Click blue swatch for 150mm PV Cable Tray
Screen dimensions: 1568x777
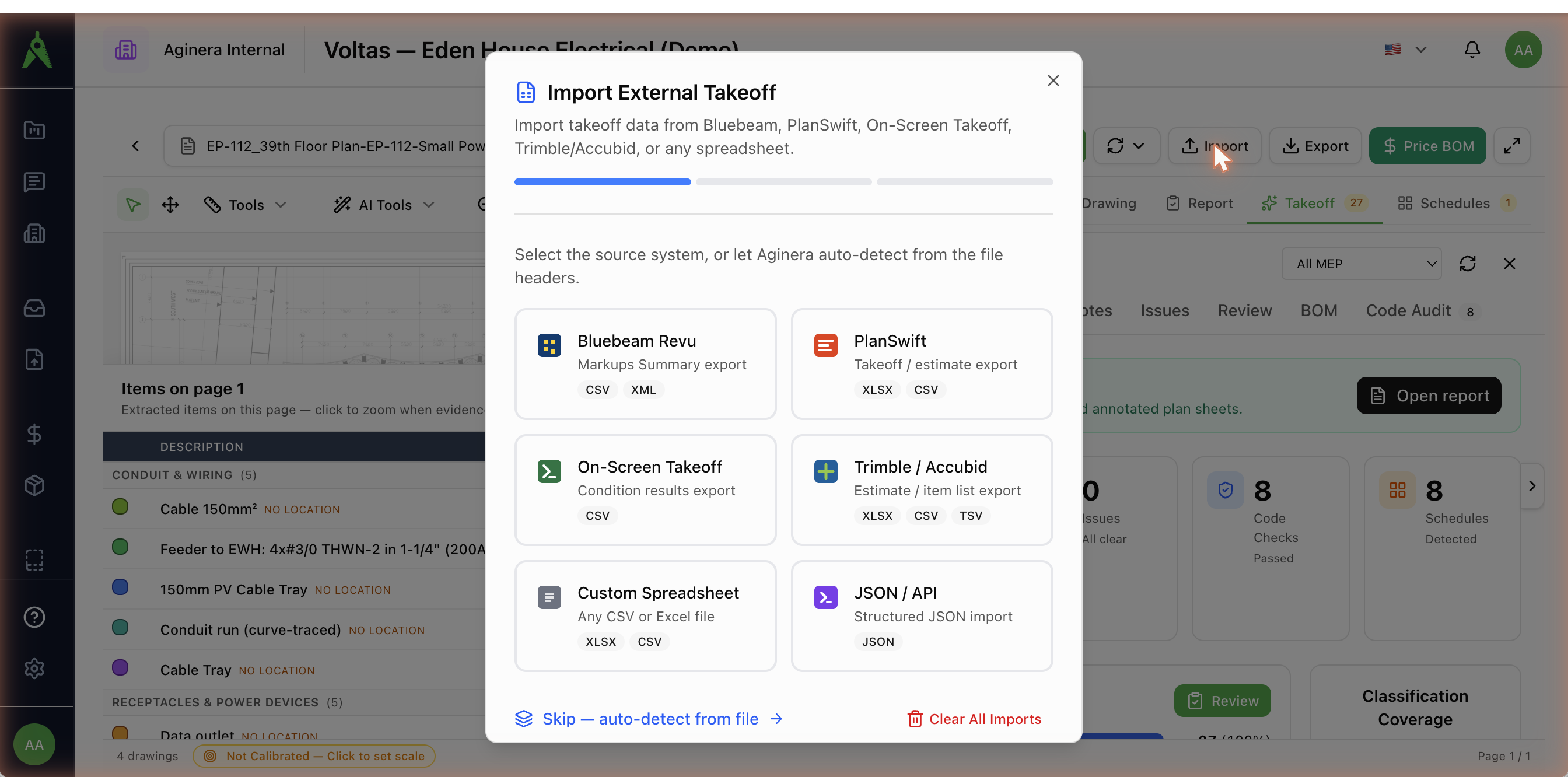point(120,587)
